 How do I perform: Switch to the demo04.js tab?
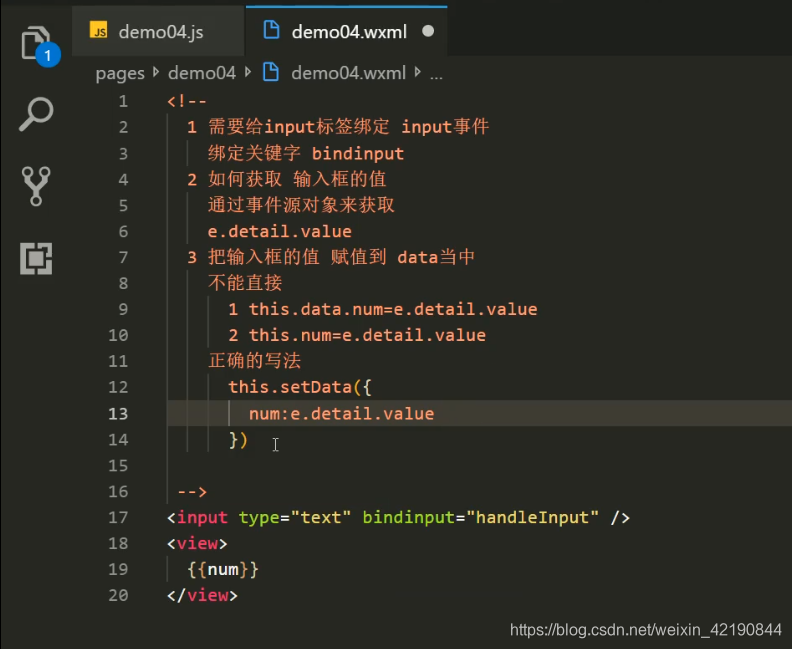pos(158,32)
